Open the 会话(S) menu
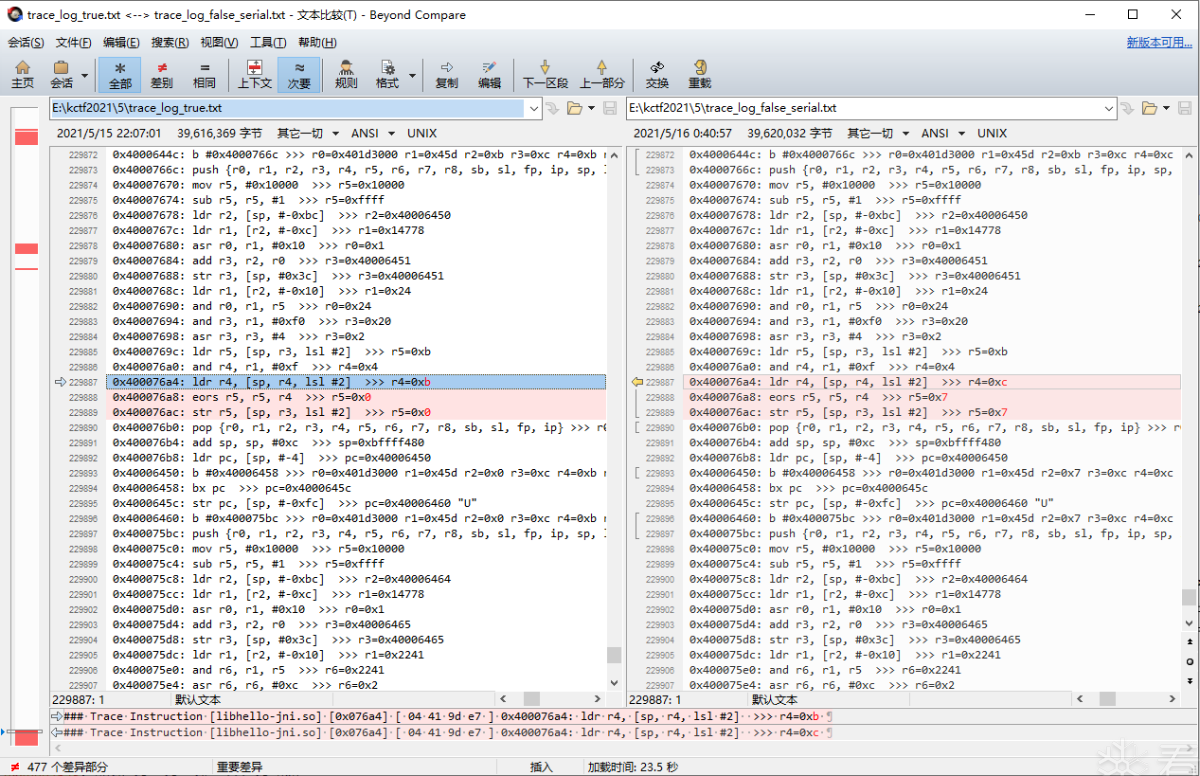This screenshot has width=1200, height=776. 26,42
